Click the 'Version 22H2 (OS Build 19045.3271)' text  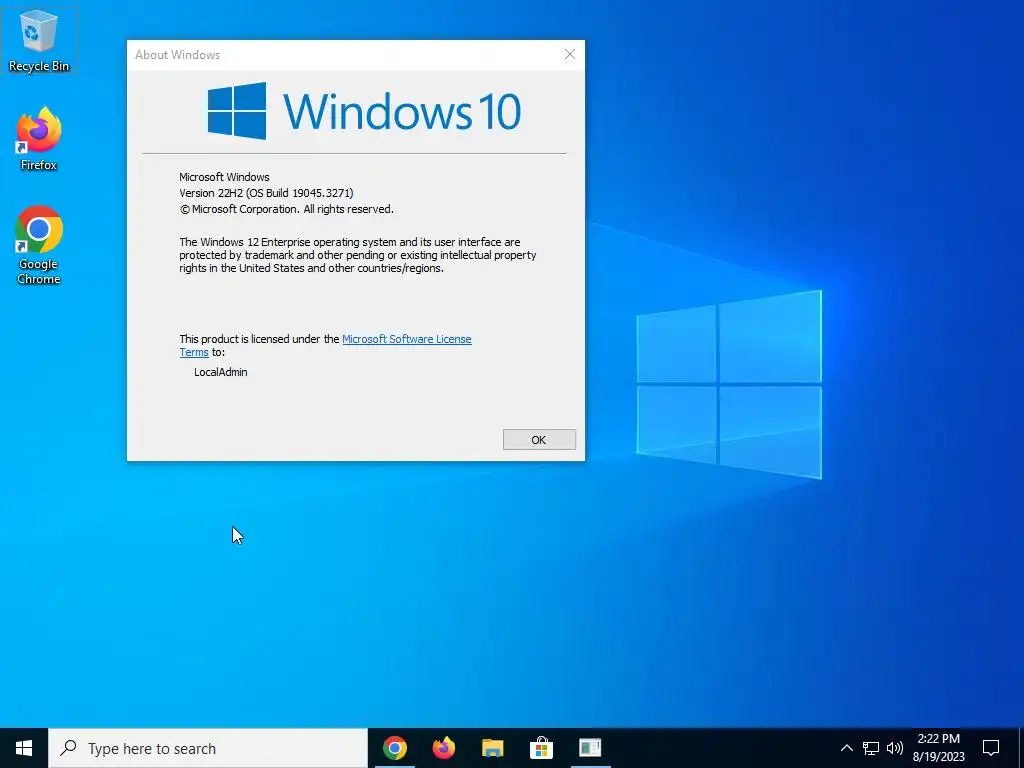(x=266, y=193)
